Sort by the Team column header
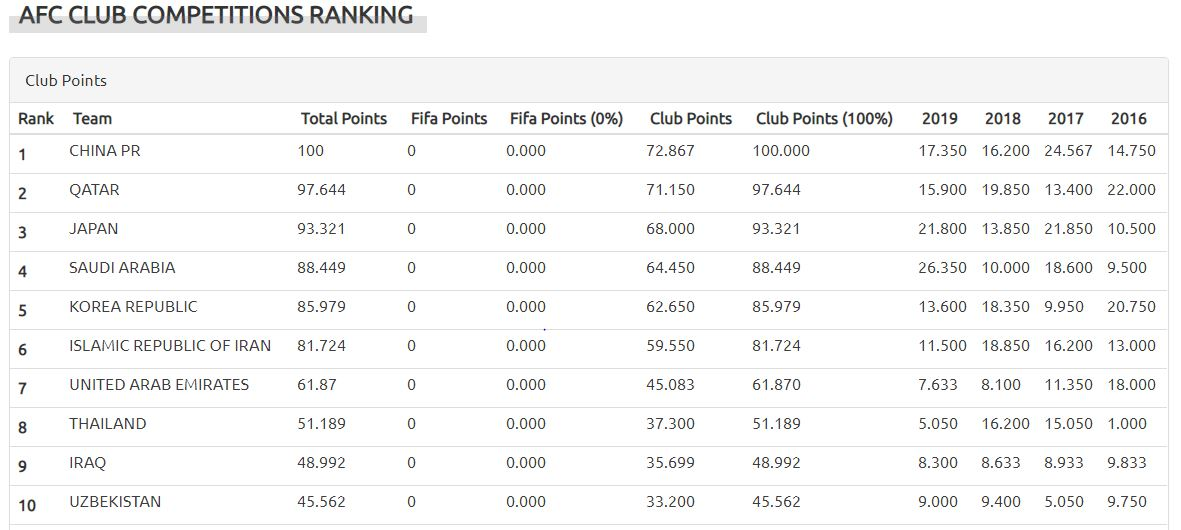The height and width of the screenshot is (530, 1181). (x=92, y=119)
